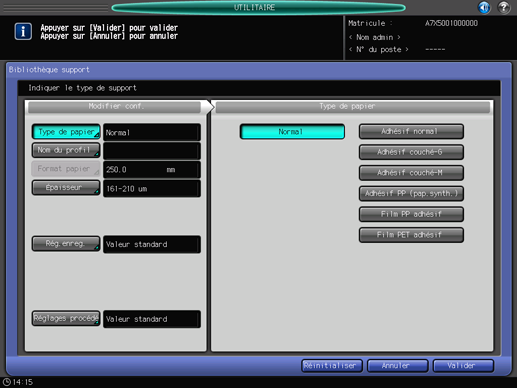Click the Type de papier panel header
The height and width of the screenshot is (388, 517).
[353, 107]
